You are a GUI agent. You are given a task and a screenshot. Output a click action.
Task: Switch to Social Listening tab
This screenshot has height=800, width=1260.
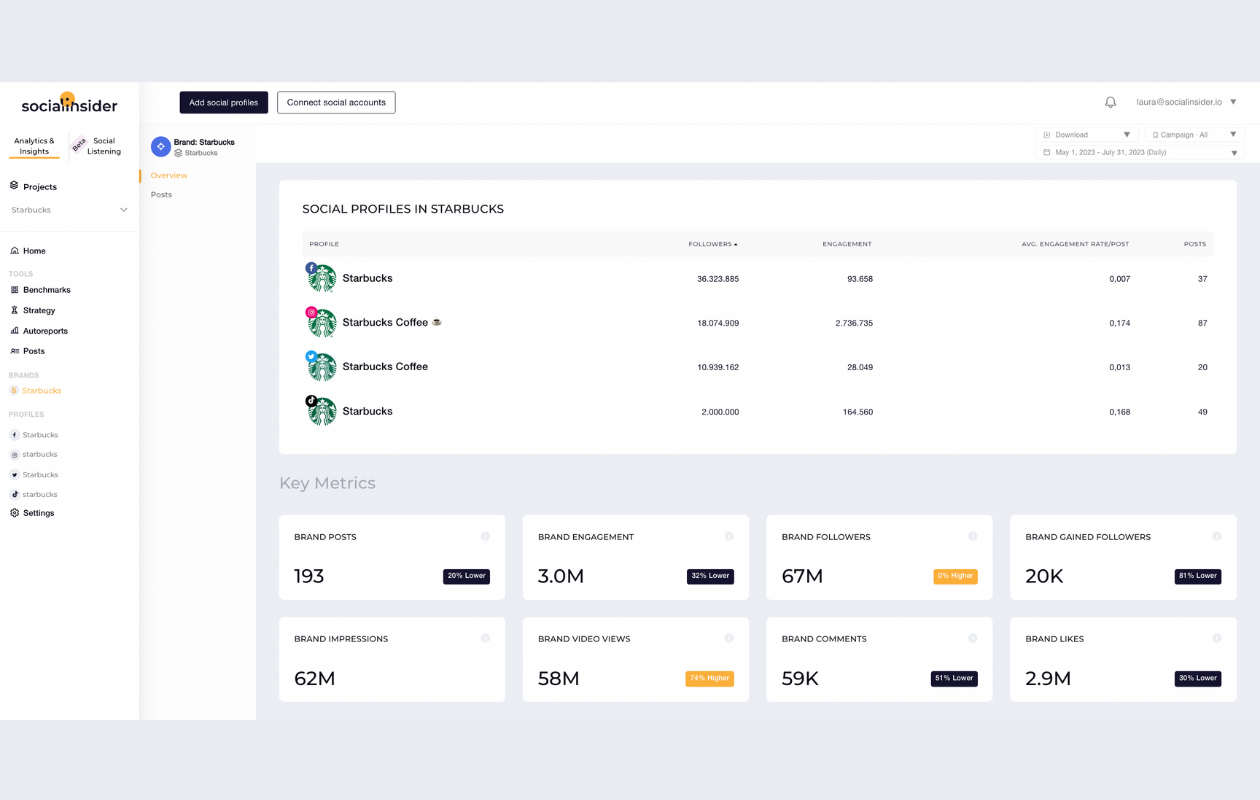click(104, 146)
